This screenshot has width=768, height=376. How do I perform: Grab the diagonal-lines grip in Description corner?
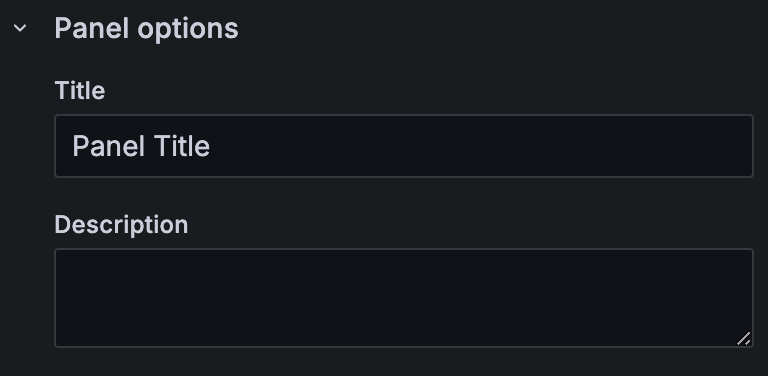(x=744, y=338)
